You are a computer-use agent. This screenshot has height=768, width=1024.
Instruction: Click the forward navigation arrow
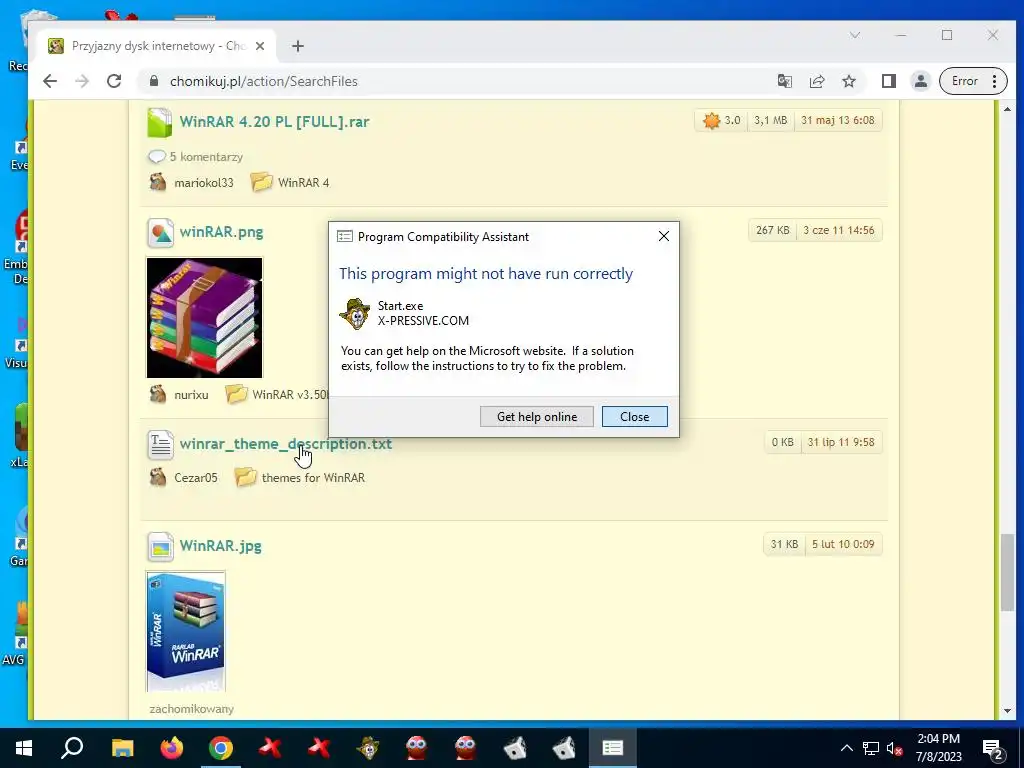coord(82,81)
